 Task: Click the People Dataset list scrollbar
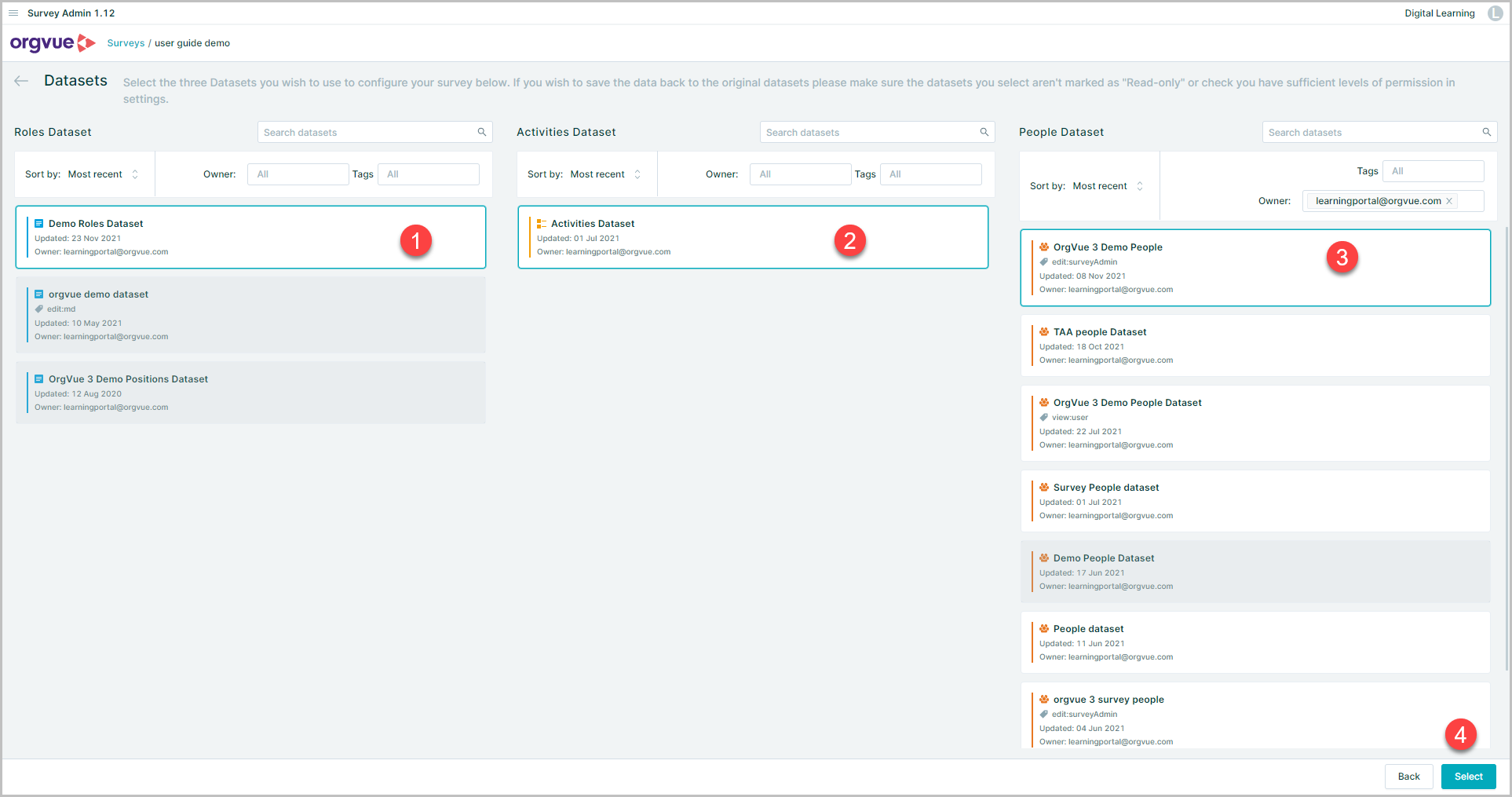tap(1507, 448)
